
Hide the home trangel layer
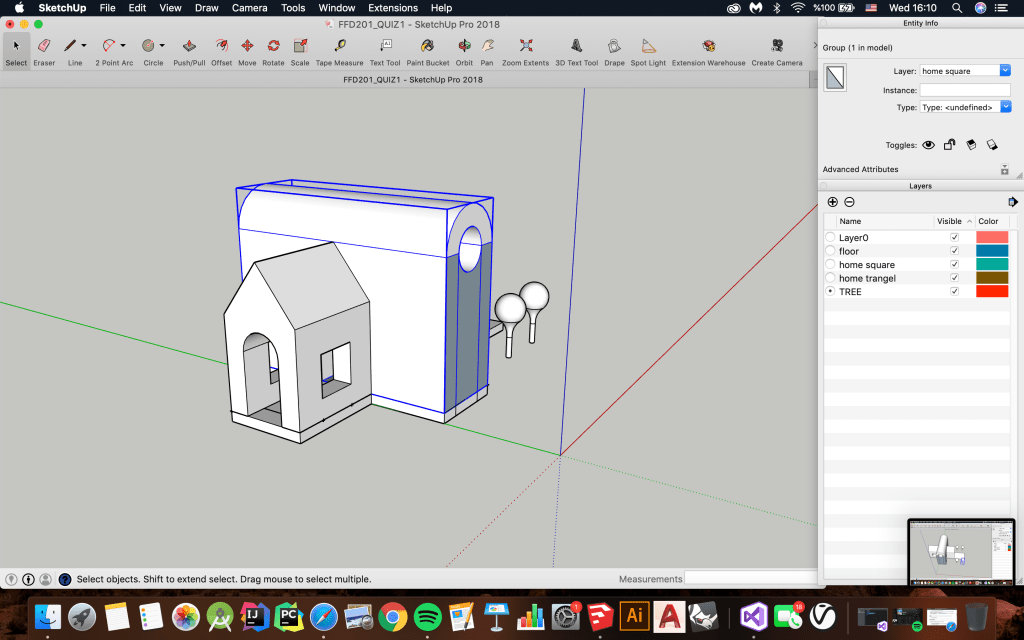pyautogui.click(x=954, y=278)
